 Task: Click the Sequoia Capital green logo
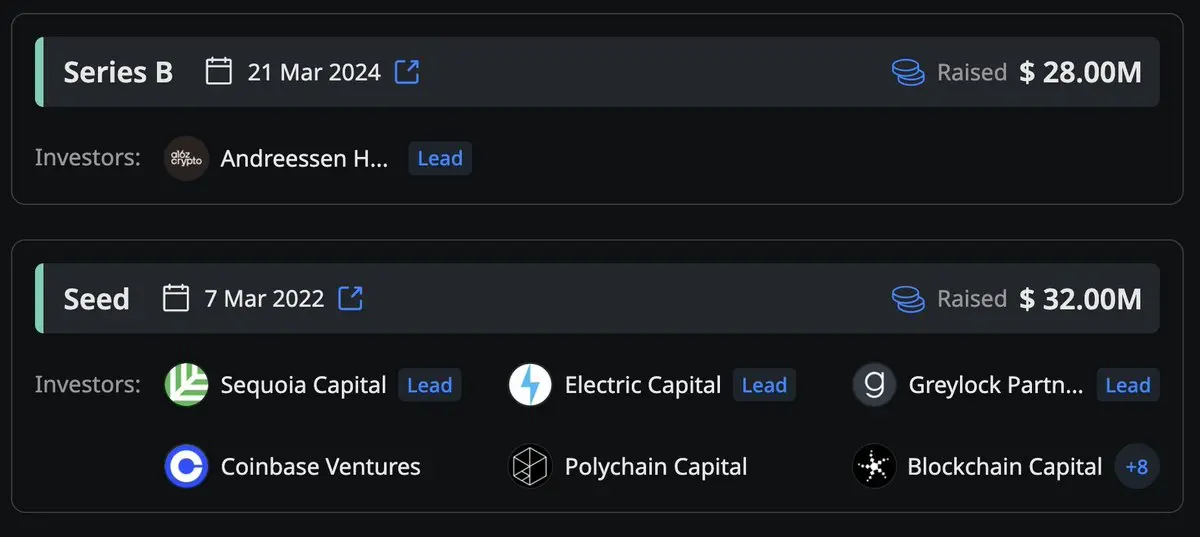click(186, 385)
